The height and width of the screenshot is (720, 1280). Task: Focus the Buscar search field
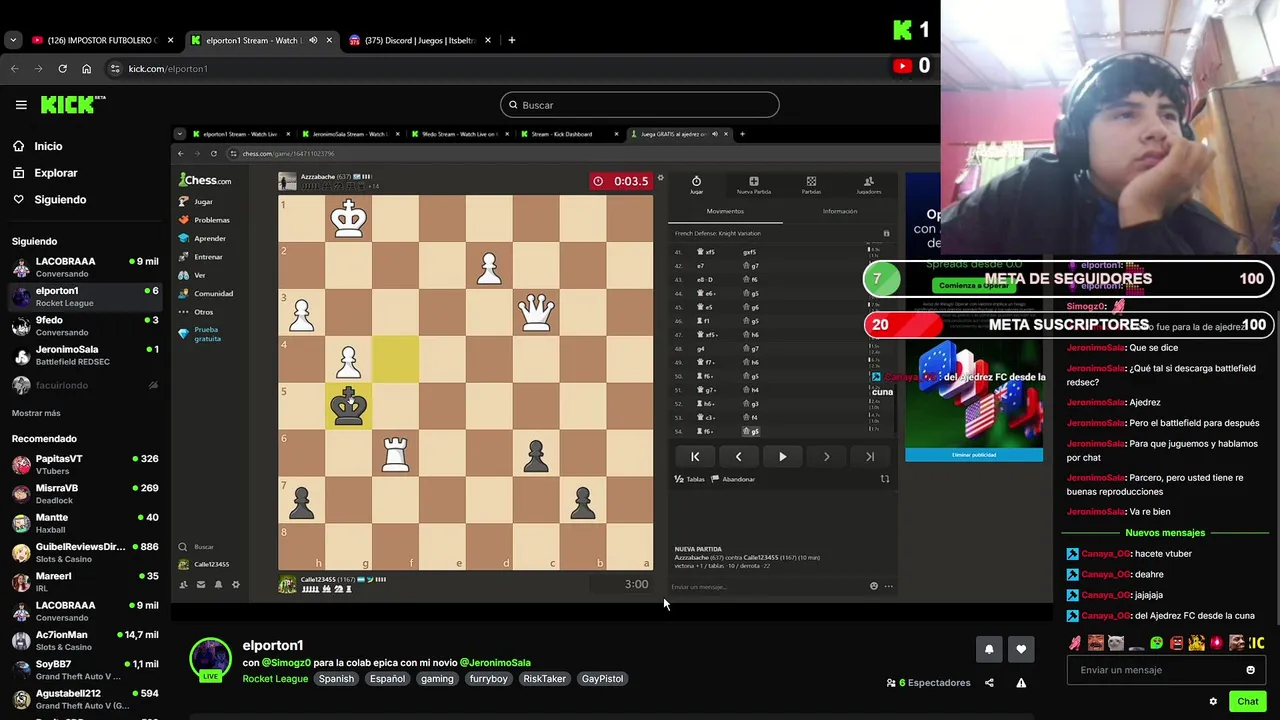tap(640, 105)
